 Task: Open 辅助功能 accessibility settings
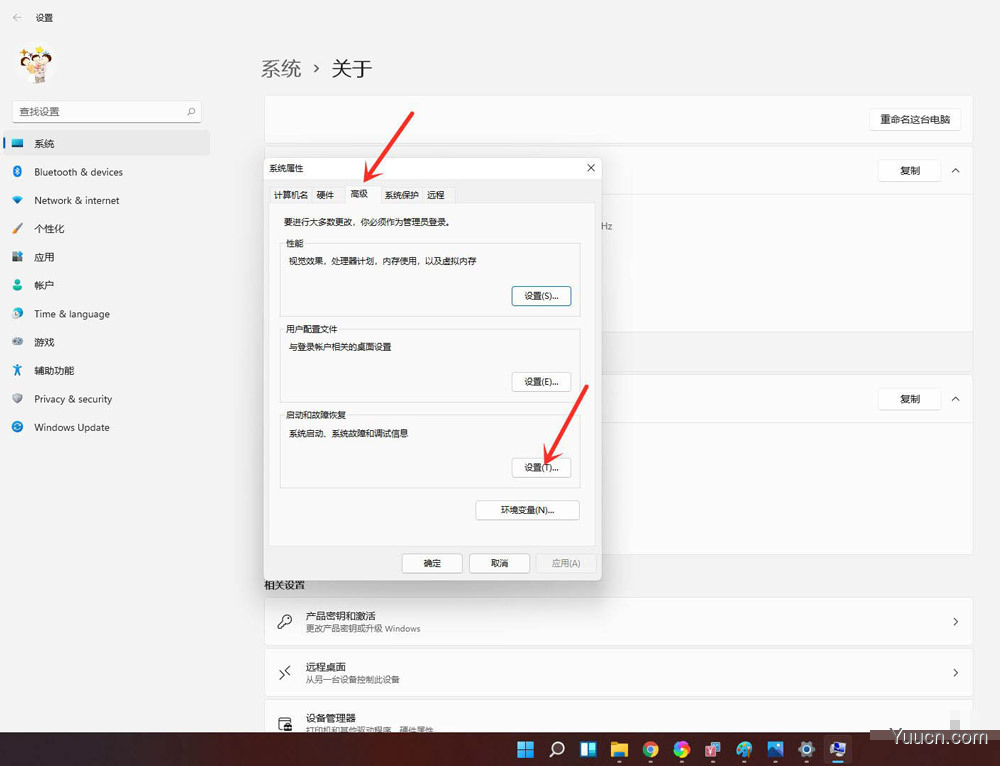(107, 371)
